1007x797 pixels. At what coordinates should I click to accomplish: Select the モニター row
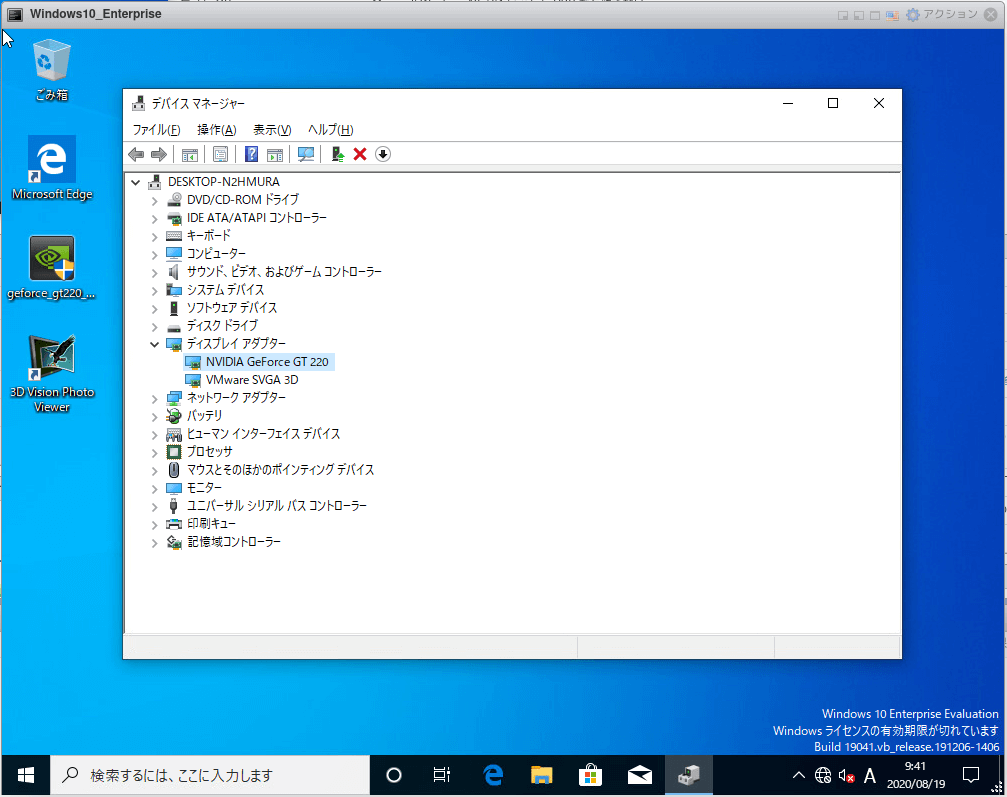click(194, 488)
